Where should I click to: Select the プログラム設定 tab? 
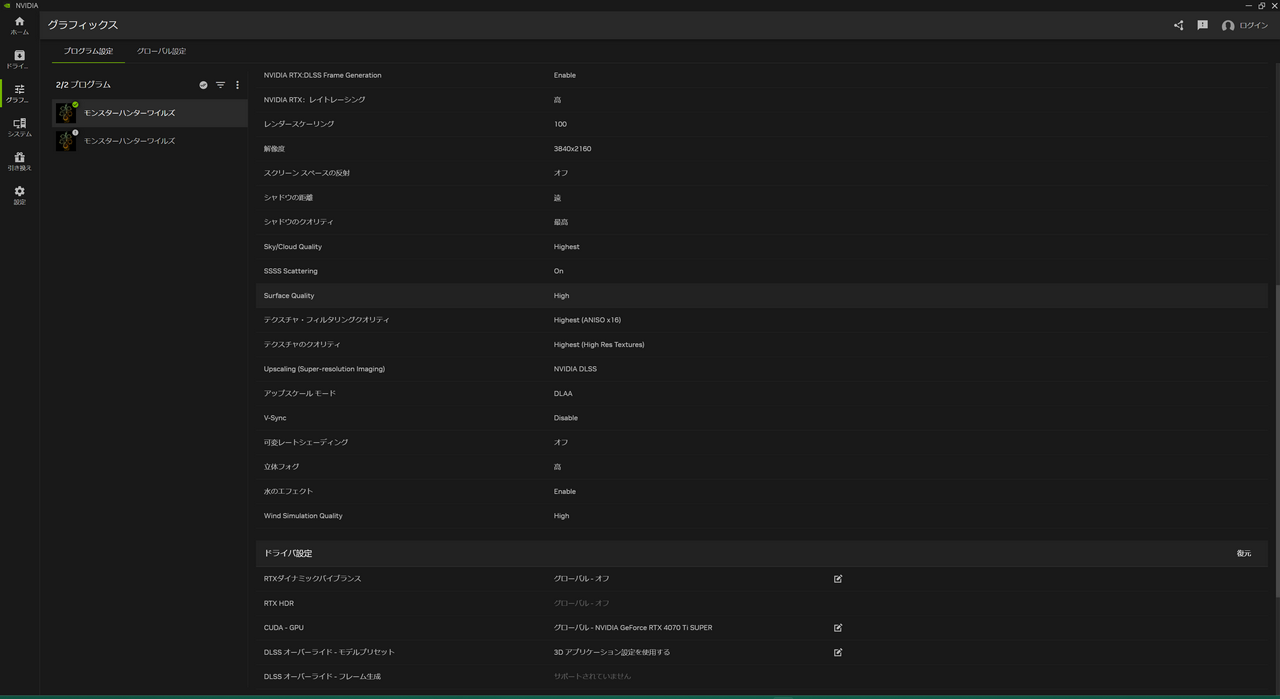[x=88, y=51]
